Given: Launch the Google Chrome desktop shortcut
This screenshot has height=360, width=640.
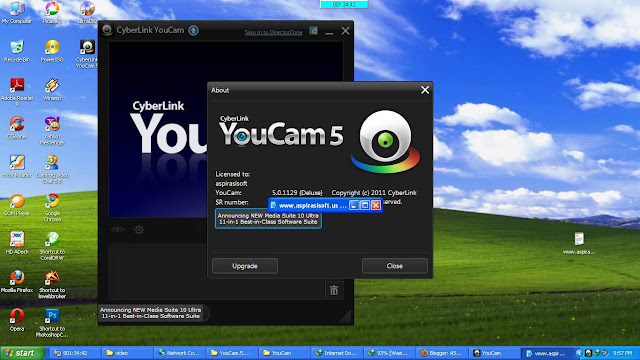Looking at the screenshot, I should [x=52, y=207].
